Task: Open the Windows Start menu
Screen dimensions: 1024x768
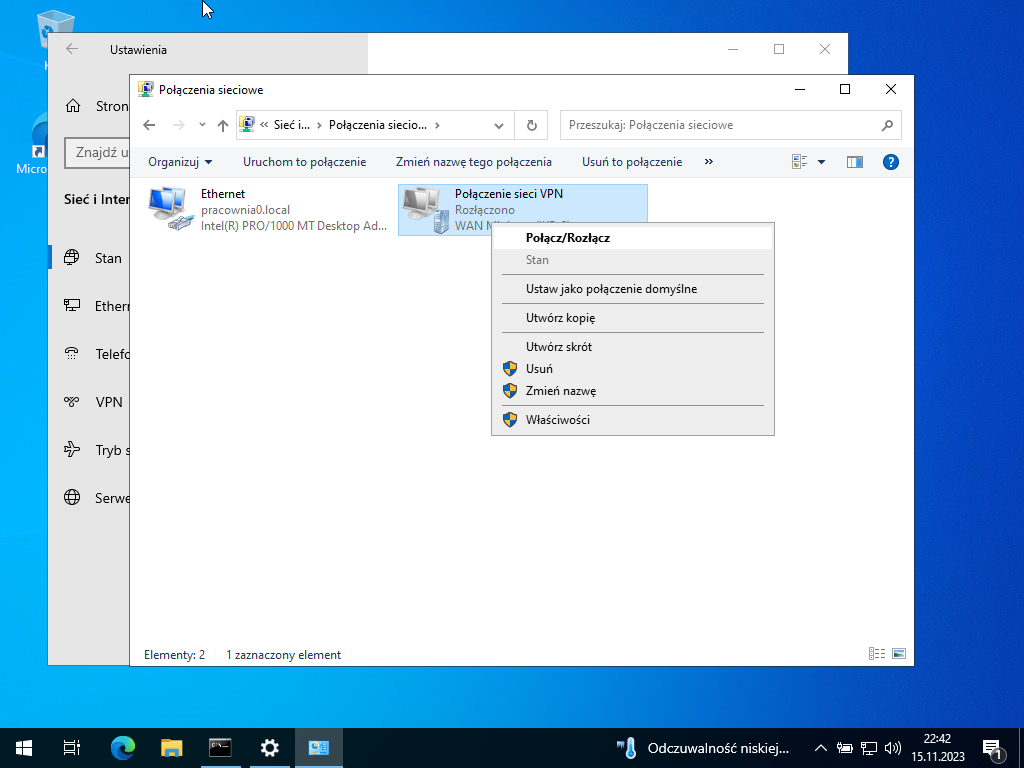Action: [24, 748]
